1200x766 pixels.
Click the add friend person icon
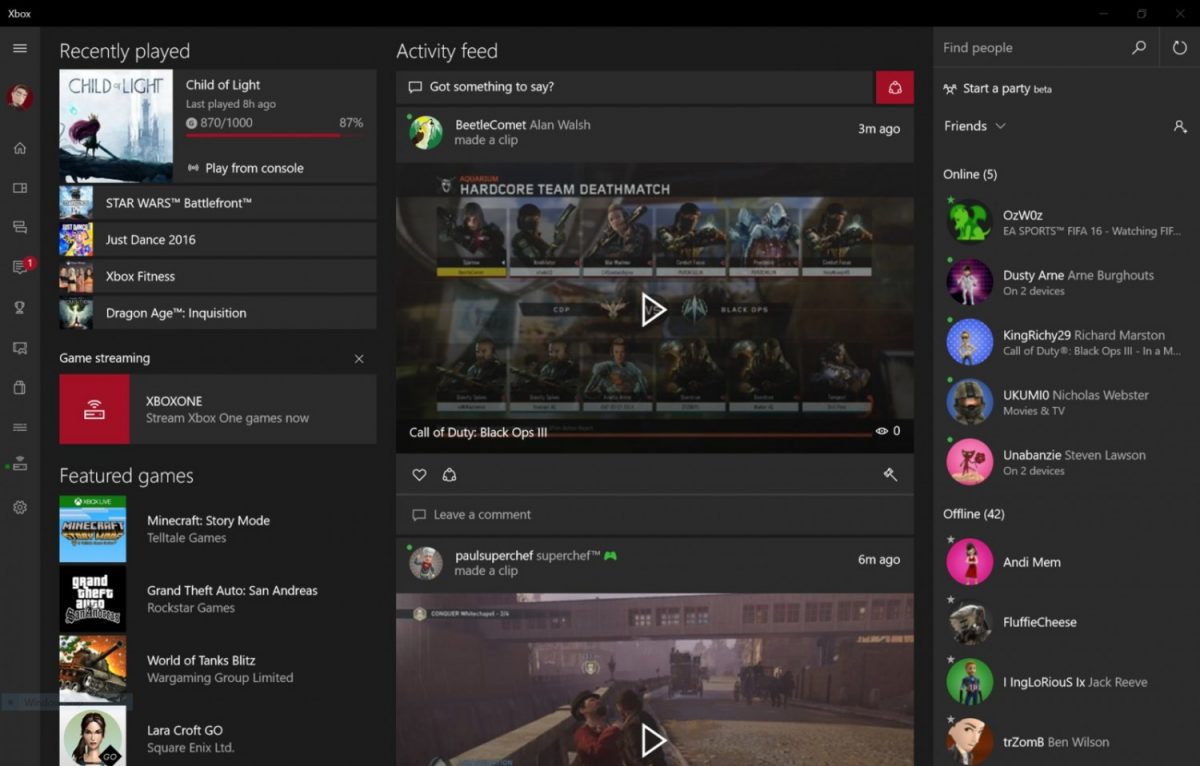coord(1180,127)
